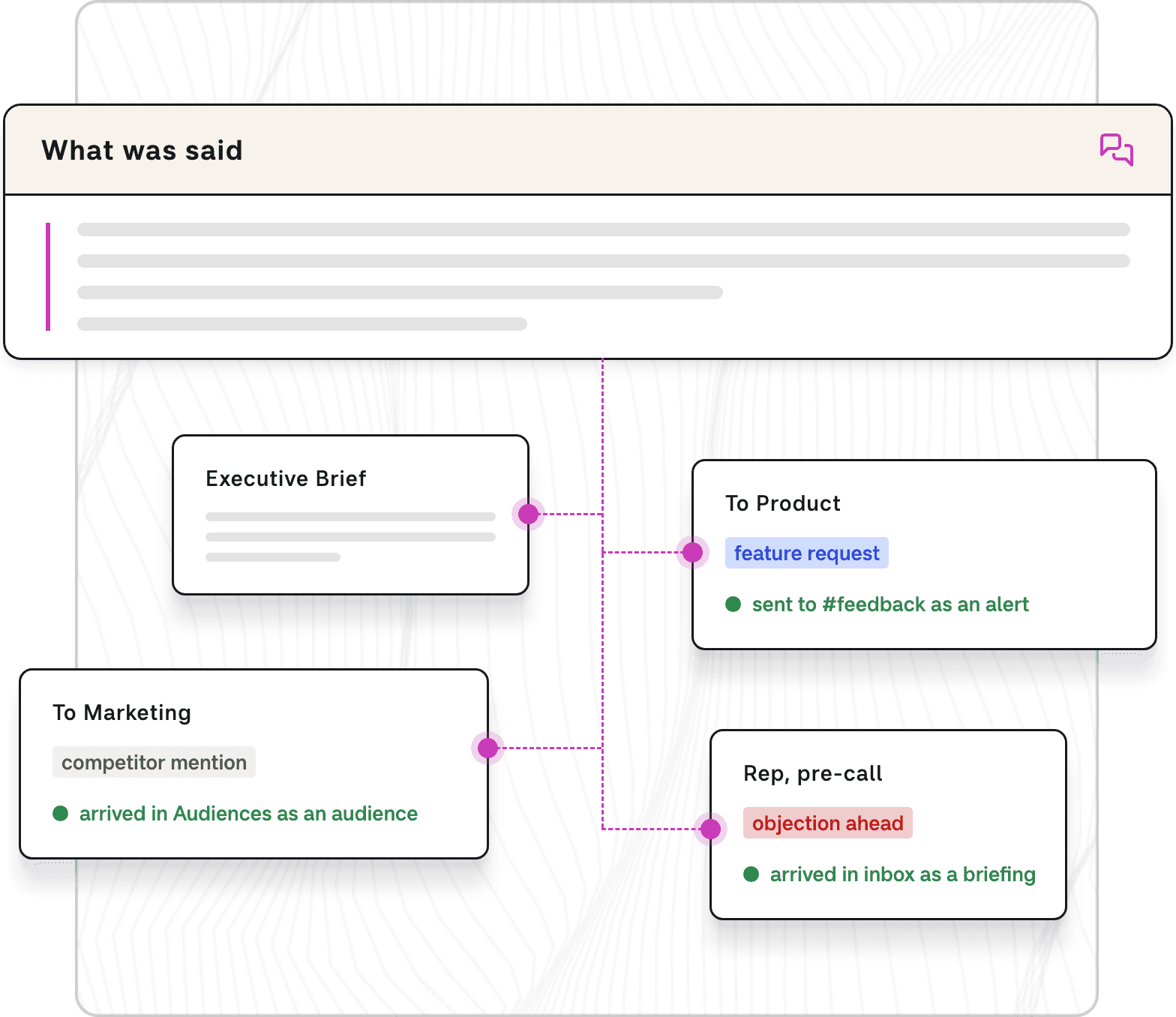1176x1017 pixels.
Task: Click the connector dot on To Marketing card
Action: [487, 748]
